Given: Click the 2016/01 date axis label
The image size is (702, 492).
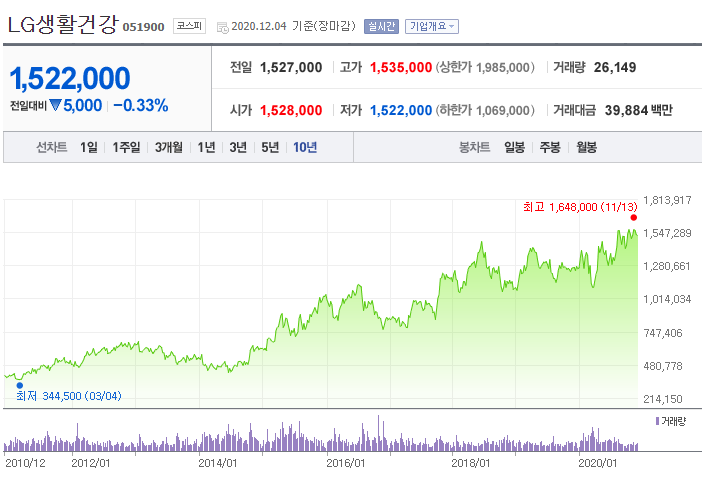Looking at the screenshot, I should click(x=346, y=463).
